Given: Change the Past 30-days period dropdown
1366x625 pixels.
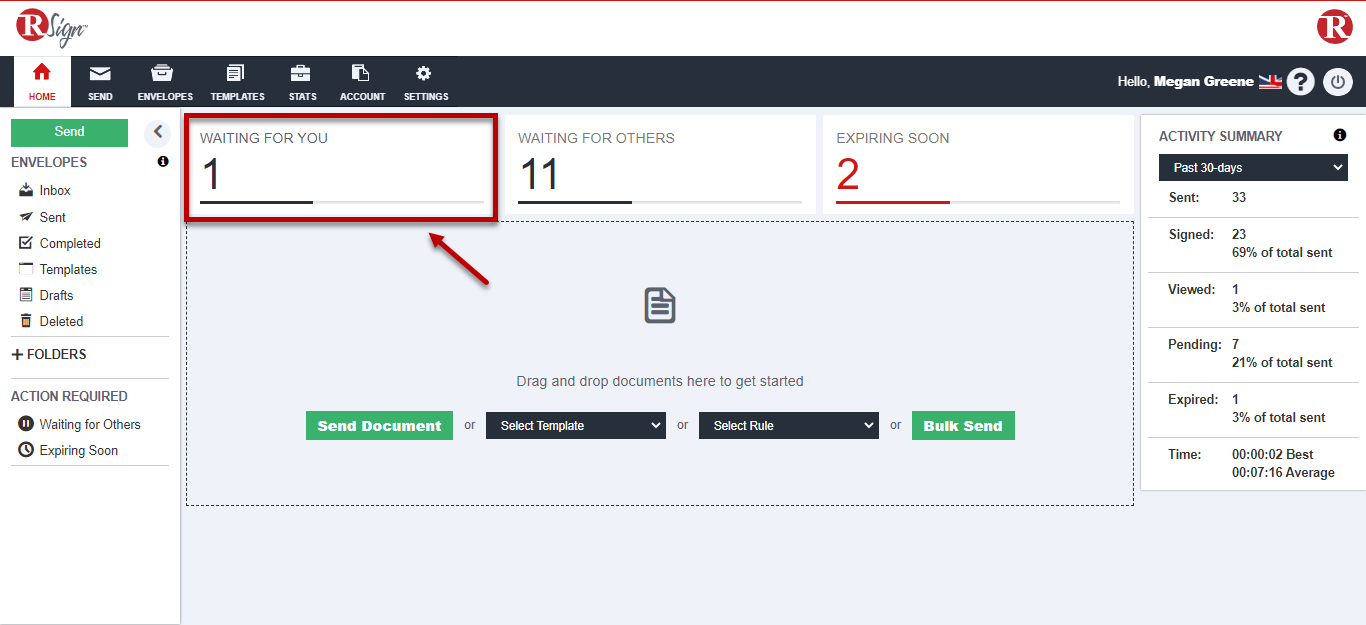Looking at the screenshot, I should (1253, 168).
